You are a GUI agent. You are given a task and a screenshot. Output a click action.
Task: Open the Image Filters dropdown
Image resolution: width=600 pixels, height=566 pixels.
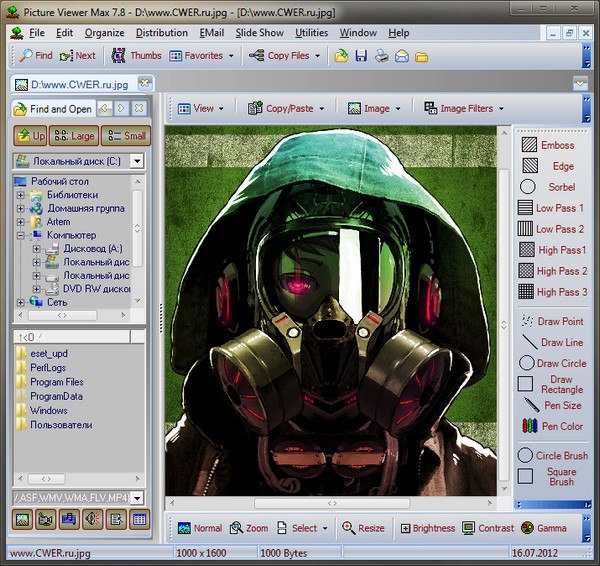tap(464, 108)
